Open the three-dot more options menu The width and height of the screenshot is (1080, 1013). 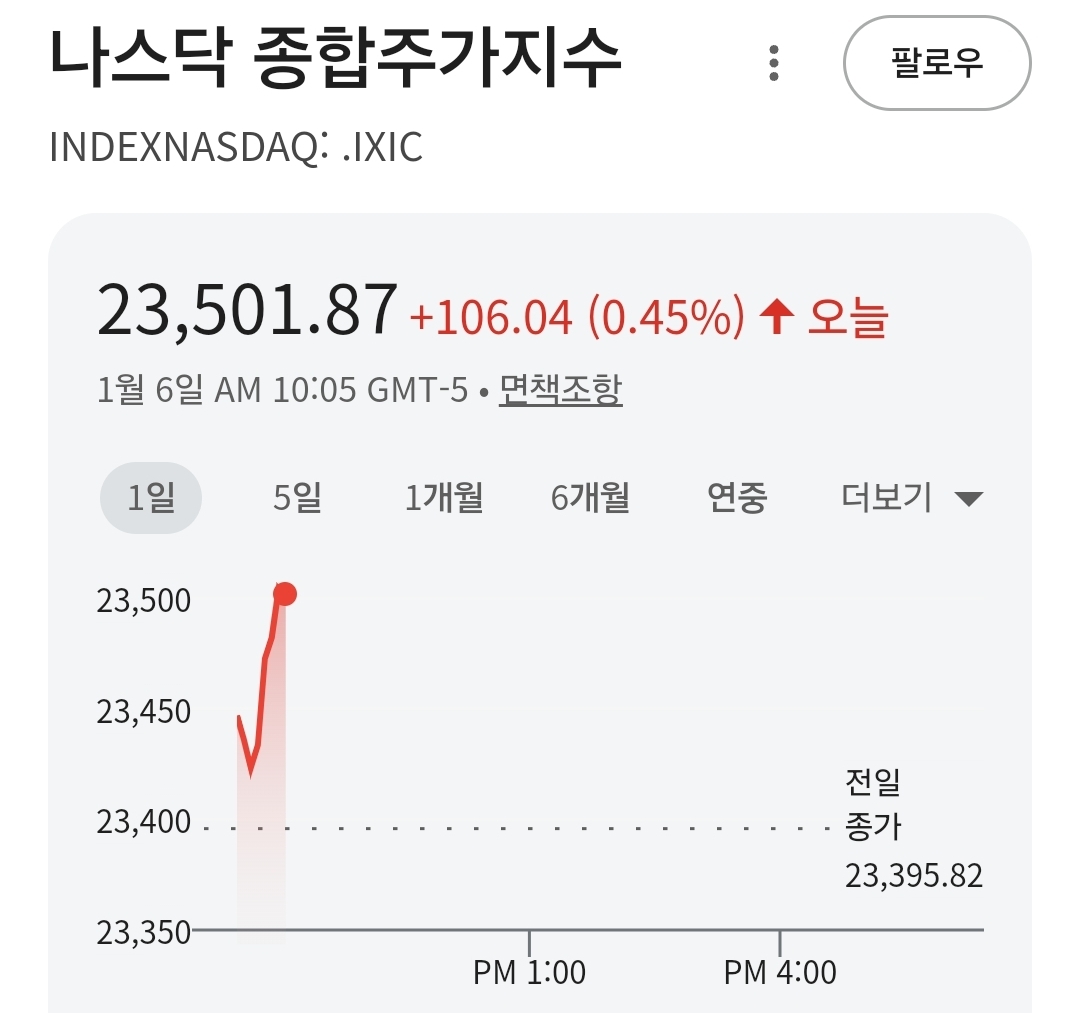(x=773, y=63)
